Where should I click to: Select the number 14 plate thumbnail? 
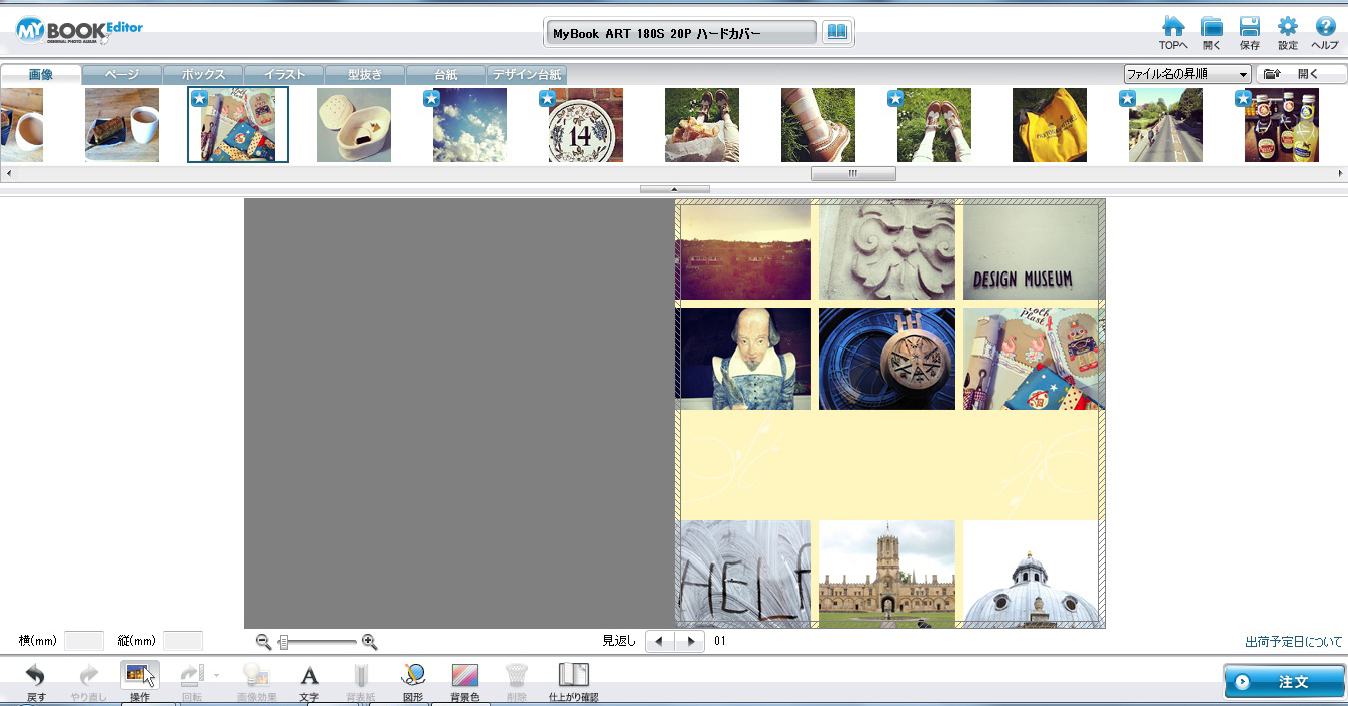pos(585,125)
